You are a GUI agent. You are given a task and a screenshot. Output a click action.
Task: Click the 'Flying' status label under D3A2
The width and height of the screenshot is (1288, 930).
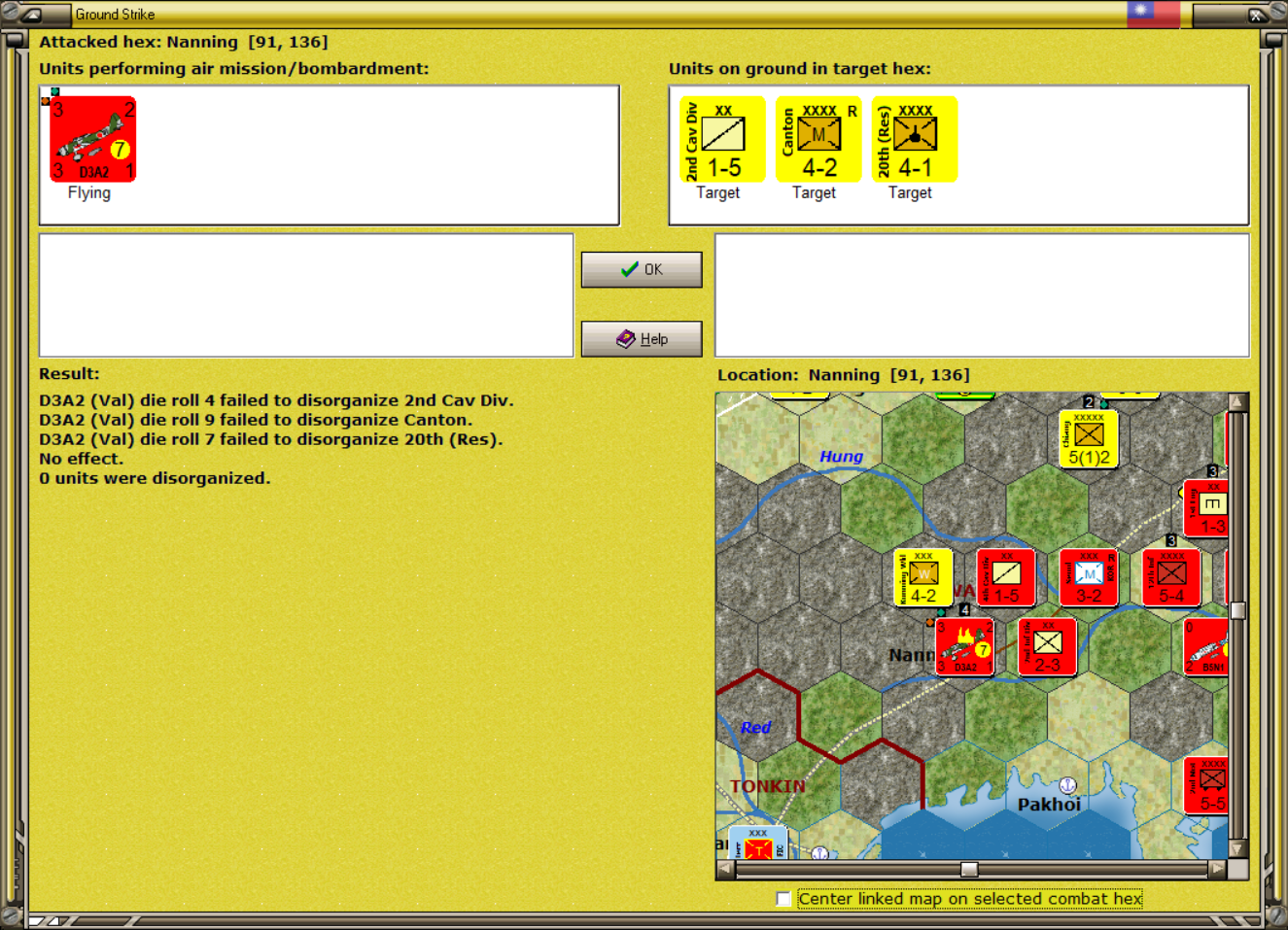tap(89, 192)
